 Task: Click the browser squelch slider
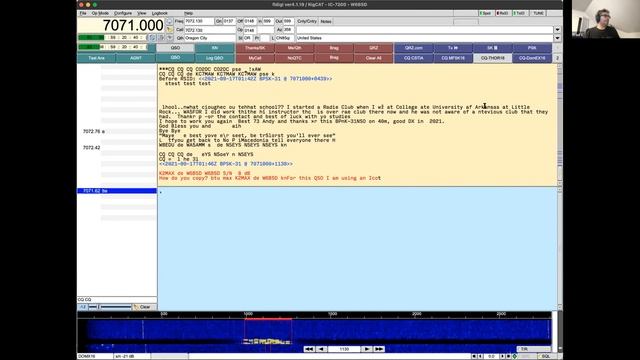pyautogui.click(x=111, y=307)
